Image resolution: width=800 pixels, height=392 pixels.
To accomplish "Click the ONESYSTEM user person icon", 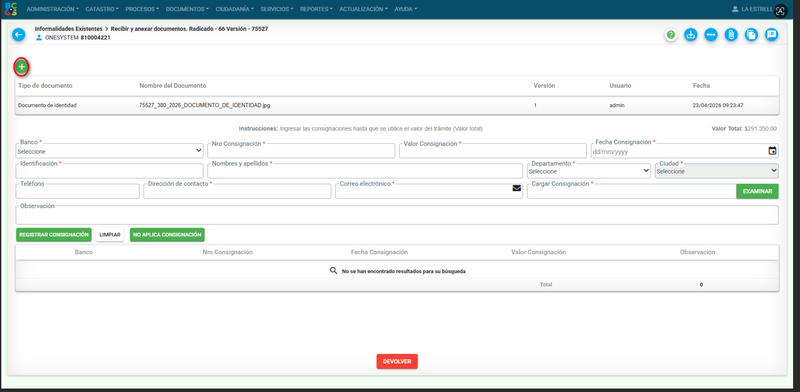I will (x=39, y=38).
